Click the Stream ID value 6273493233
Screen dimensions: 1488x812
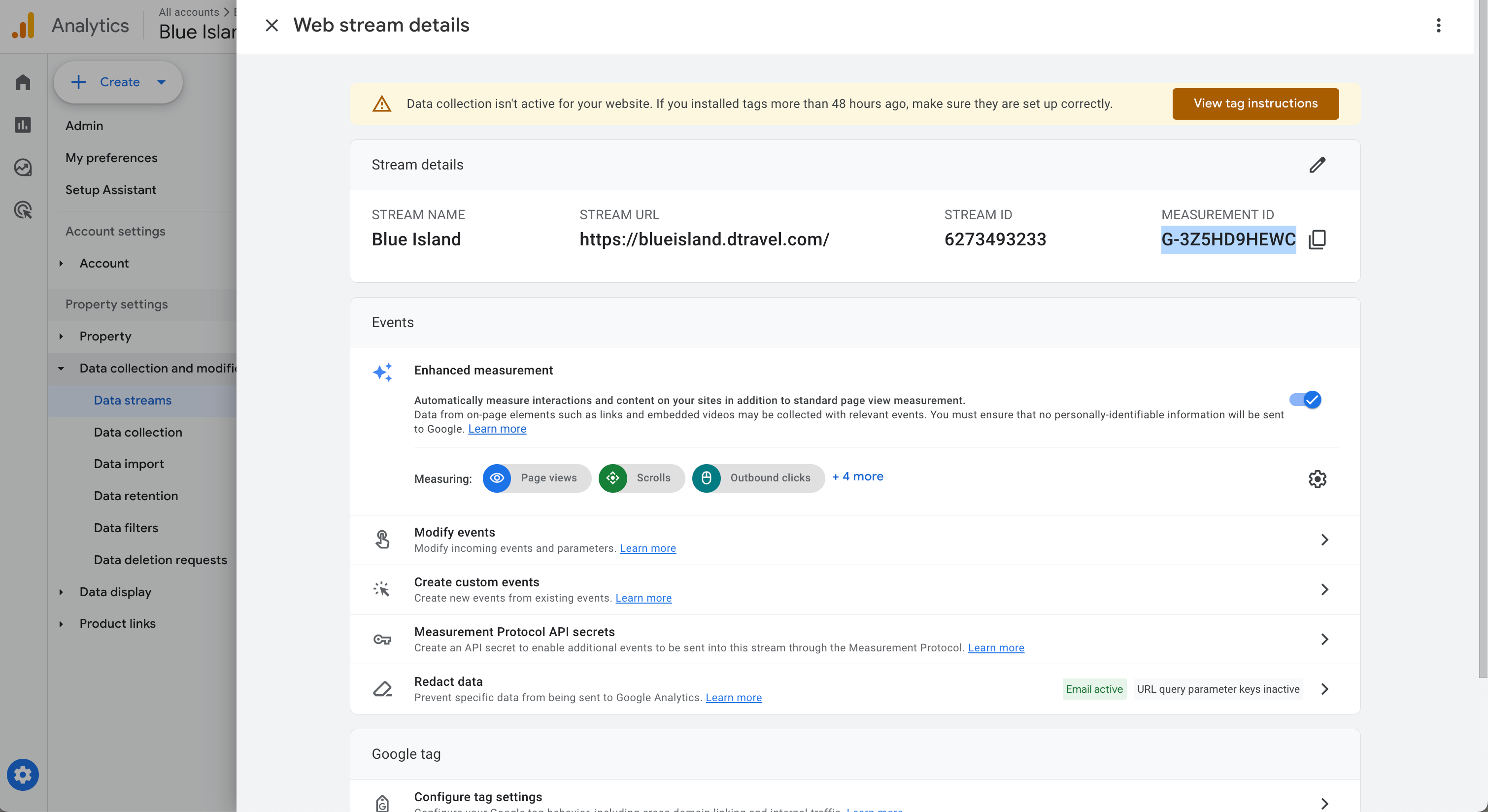click(995, 239)
